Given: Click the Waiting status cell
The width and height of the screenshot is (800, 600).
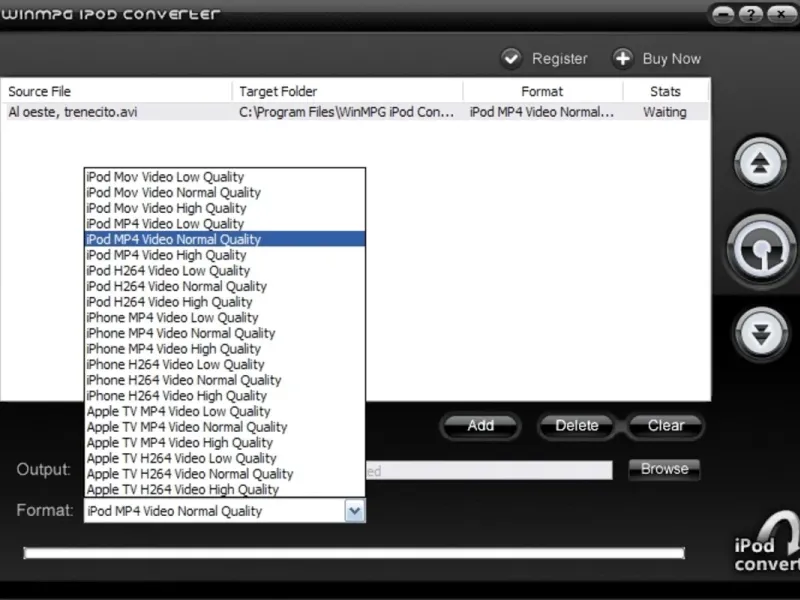Looking at the screenshot, I should click(665, 112).
